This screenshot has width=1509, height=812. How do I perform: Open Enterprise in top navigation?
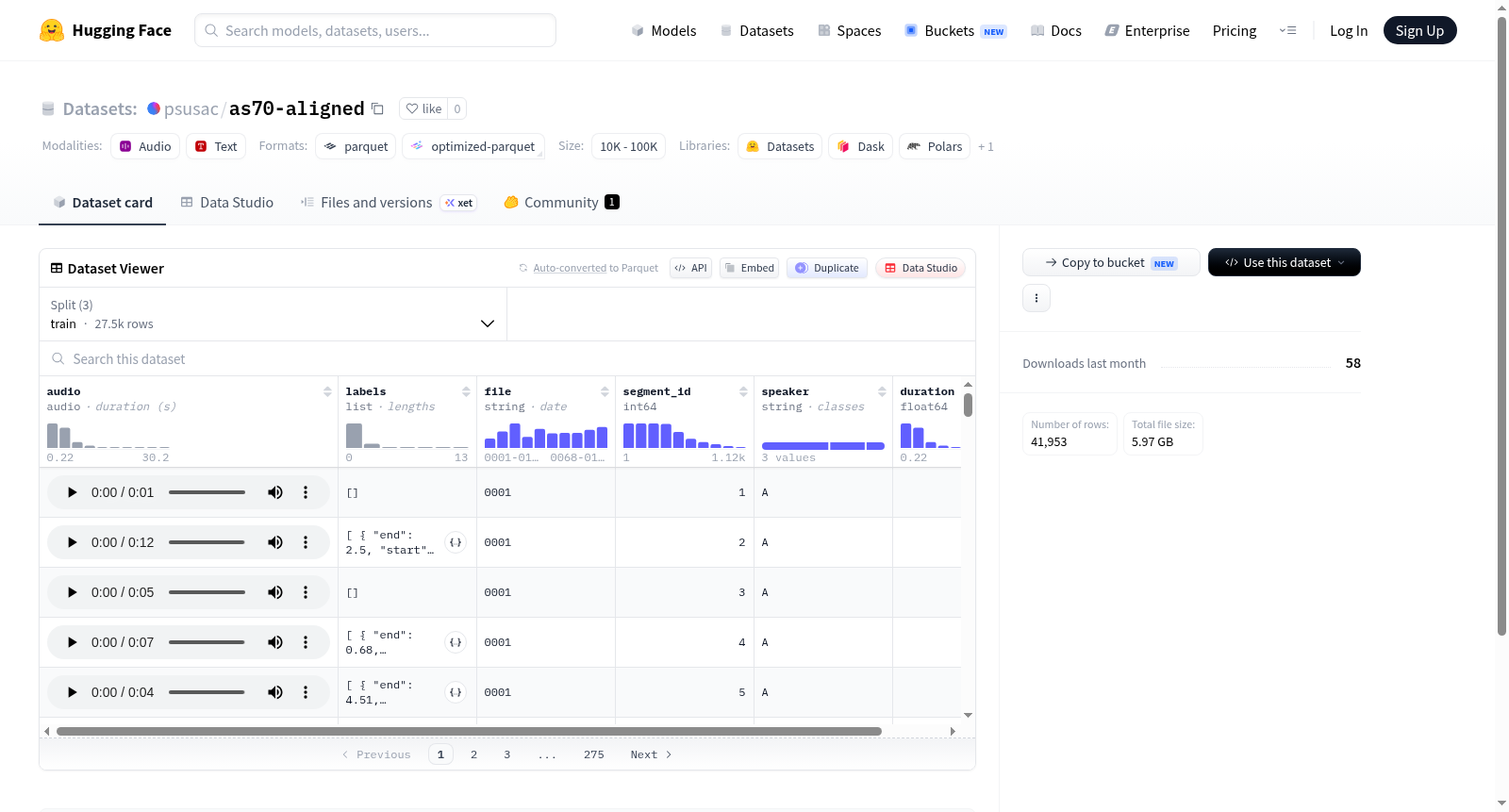click(1147, 31)
